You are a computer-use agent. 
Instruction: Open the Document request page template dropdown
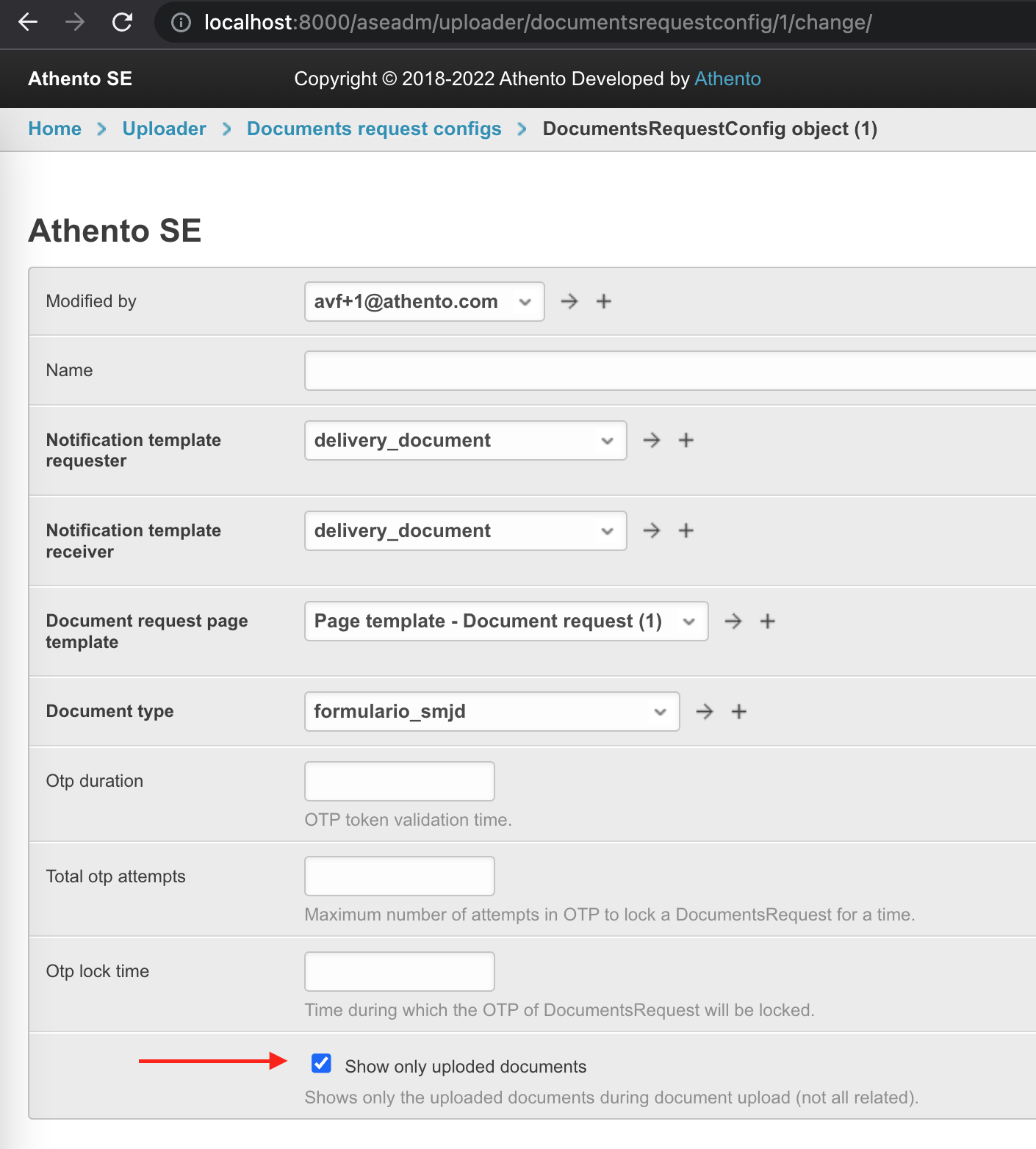pyautogui.click(x=506, y=621)
